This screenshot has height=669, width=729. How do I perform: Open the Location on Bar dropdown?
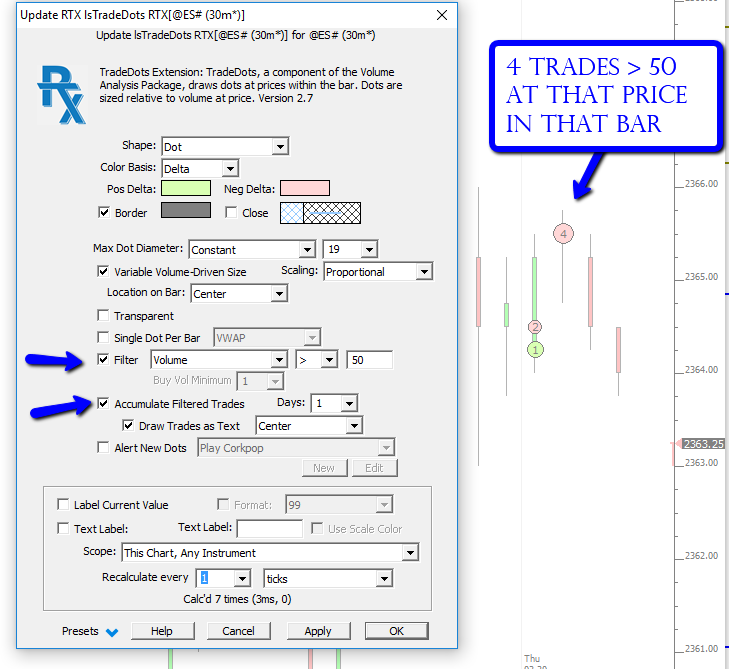(239, 294)
